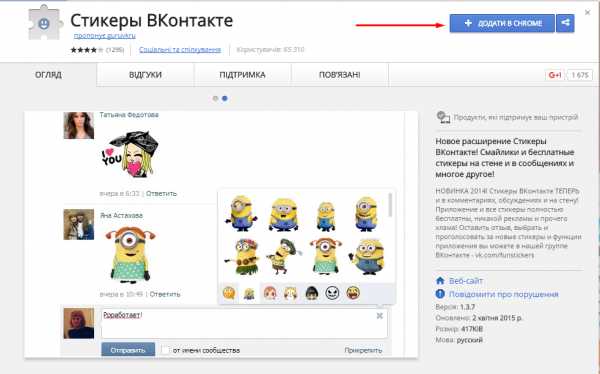This screenshot has height=374, width=600.
Task: Click the report abuse exclamation icon
Action: 440,294
